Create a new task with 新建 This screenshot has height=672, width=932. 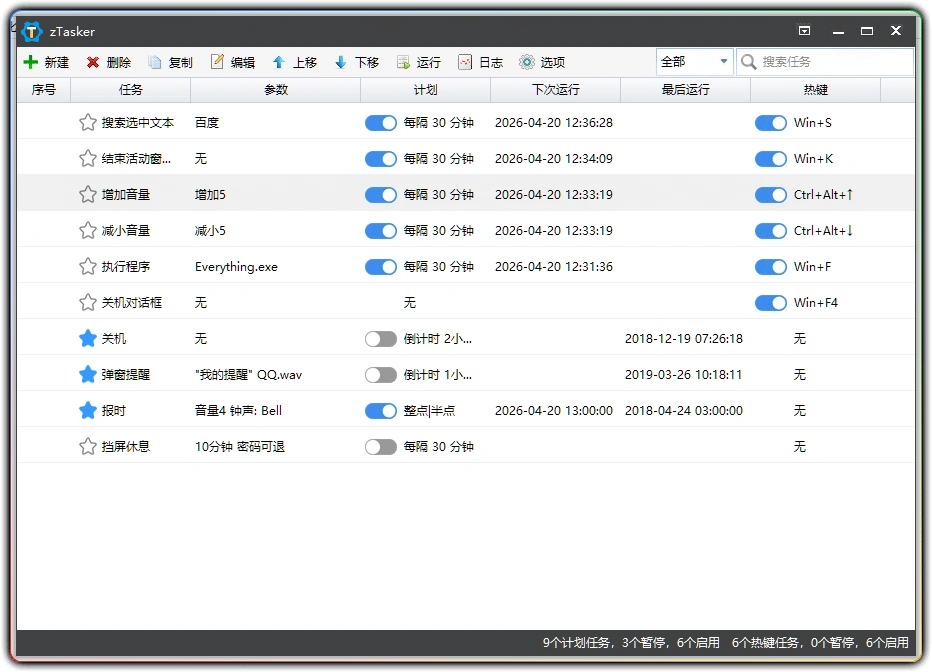coord(45,61)
